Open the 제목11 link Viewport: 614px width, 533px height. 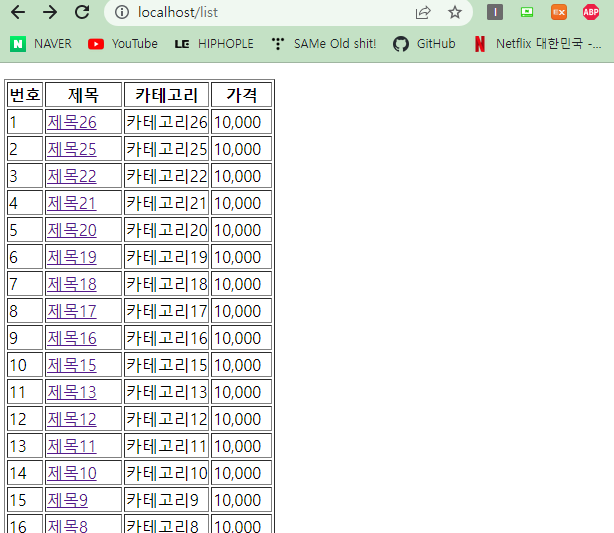72,446
